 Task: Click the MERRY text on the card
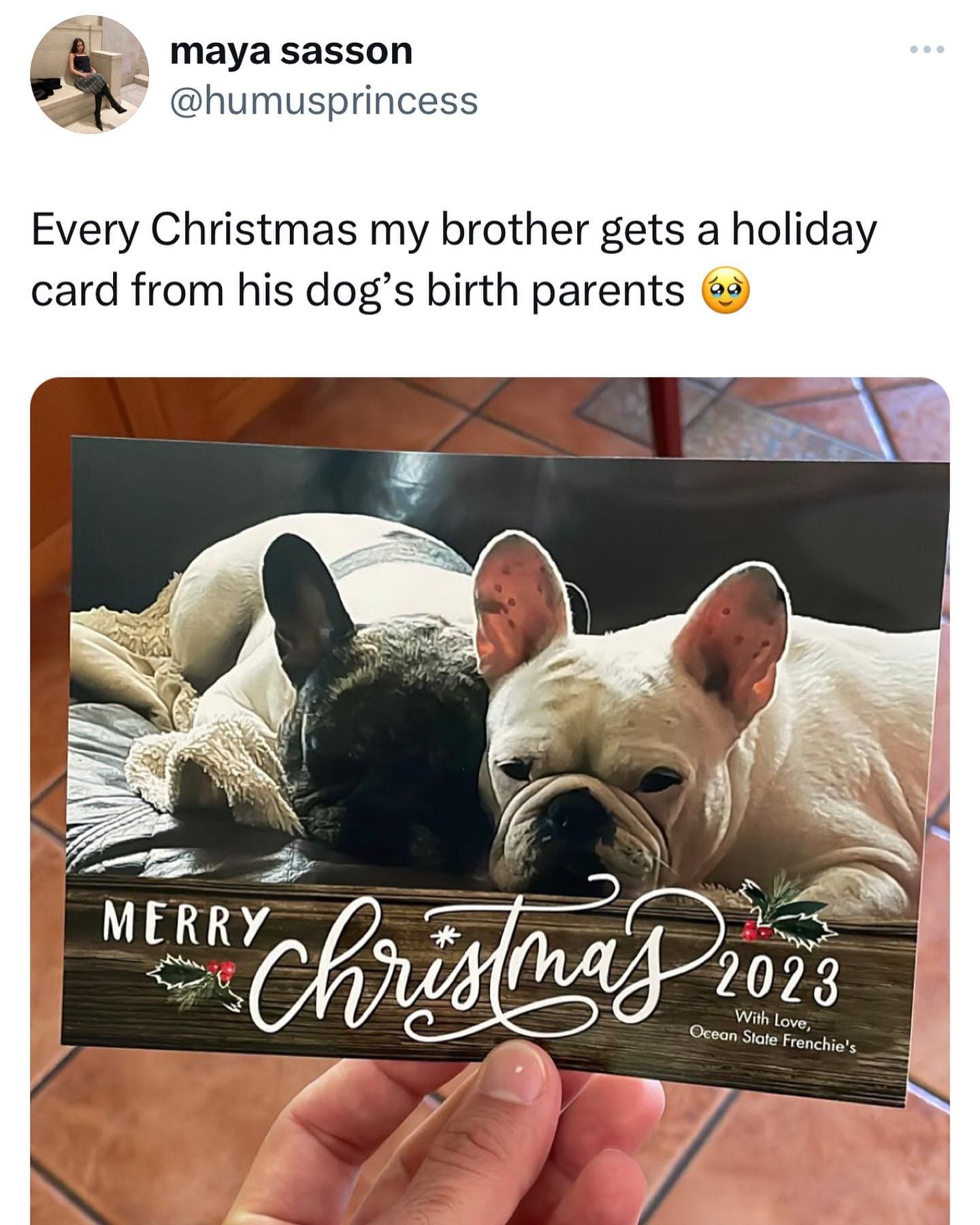tap(182, 924)
